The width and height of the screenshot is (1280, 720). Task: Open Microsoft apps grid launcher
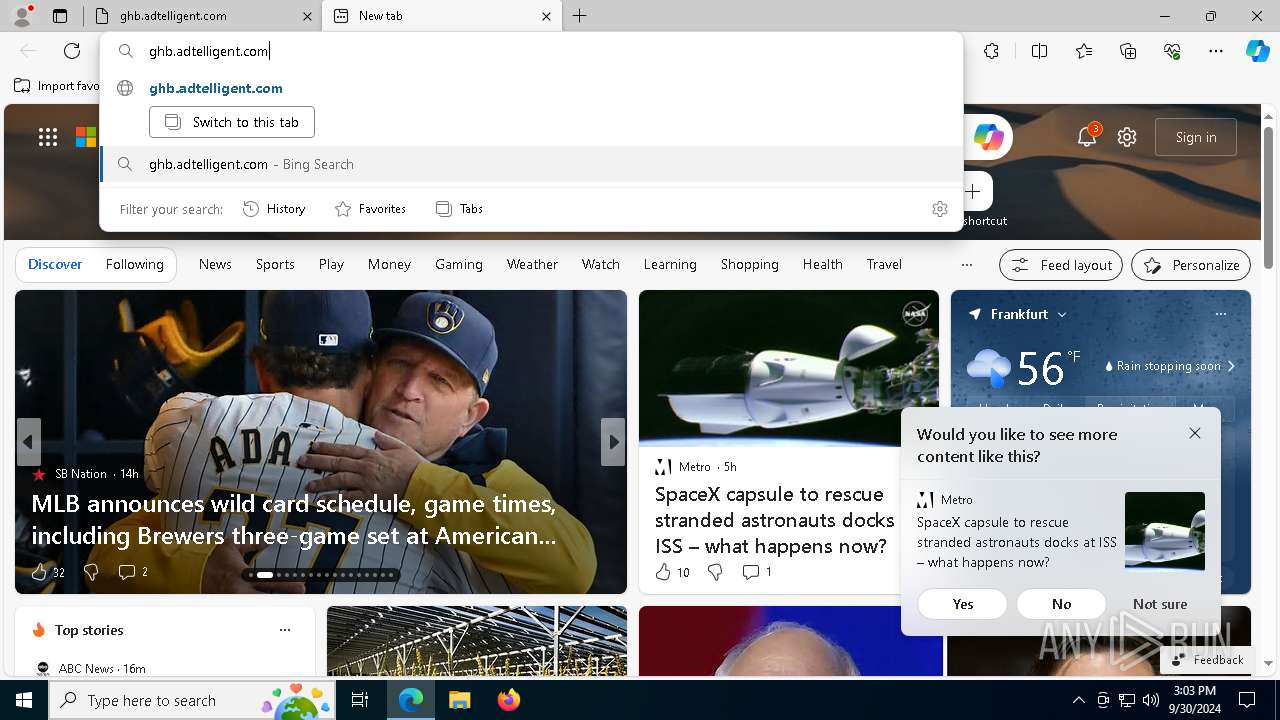(x=48, y=137)
